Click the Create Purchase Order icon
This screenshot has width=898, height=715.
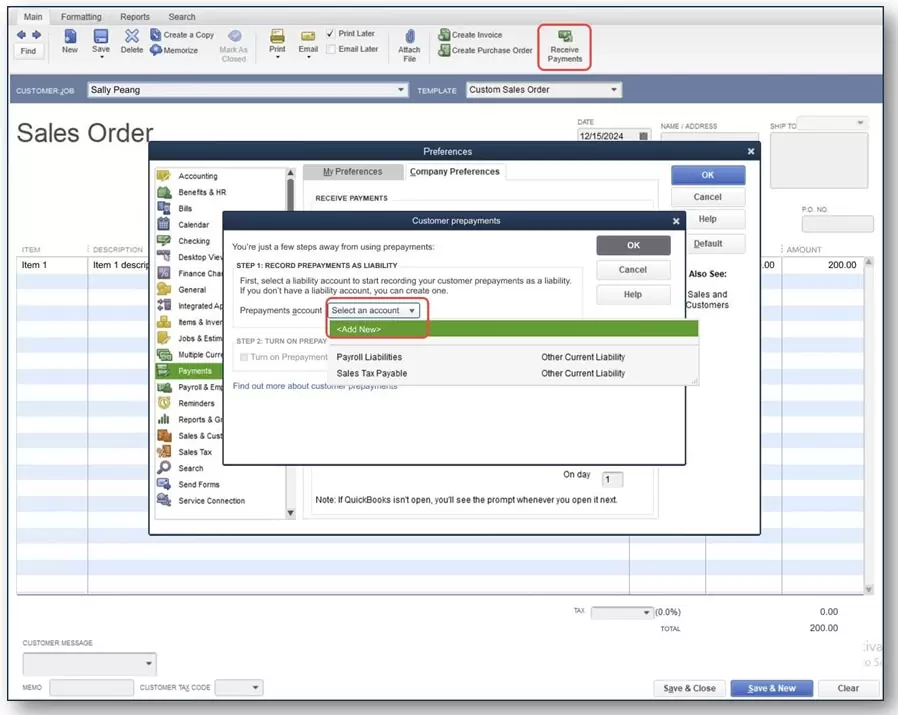[x=444, y=50]
